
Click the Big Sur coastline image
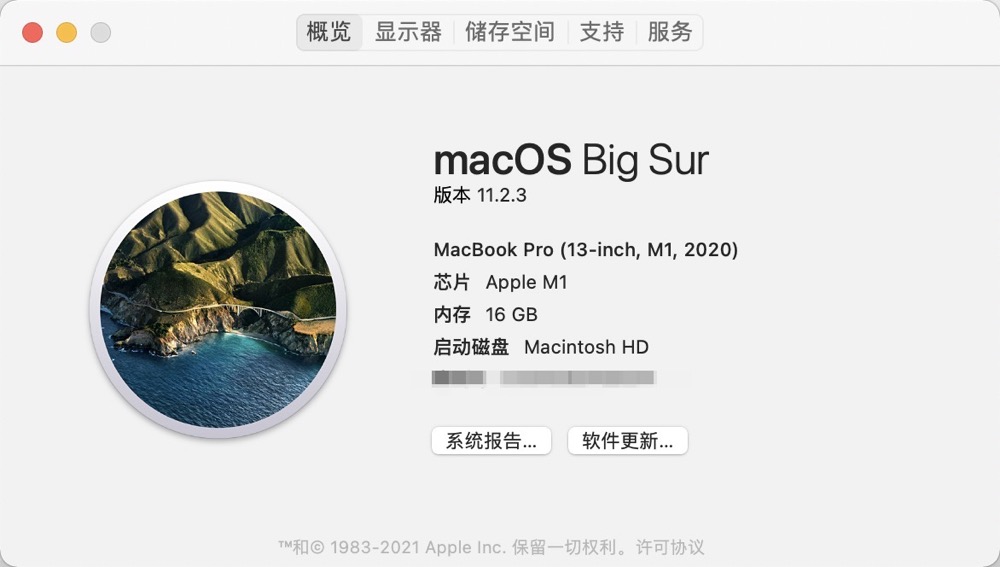(x=218, y=309)
